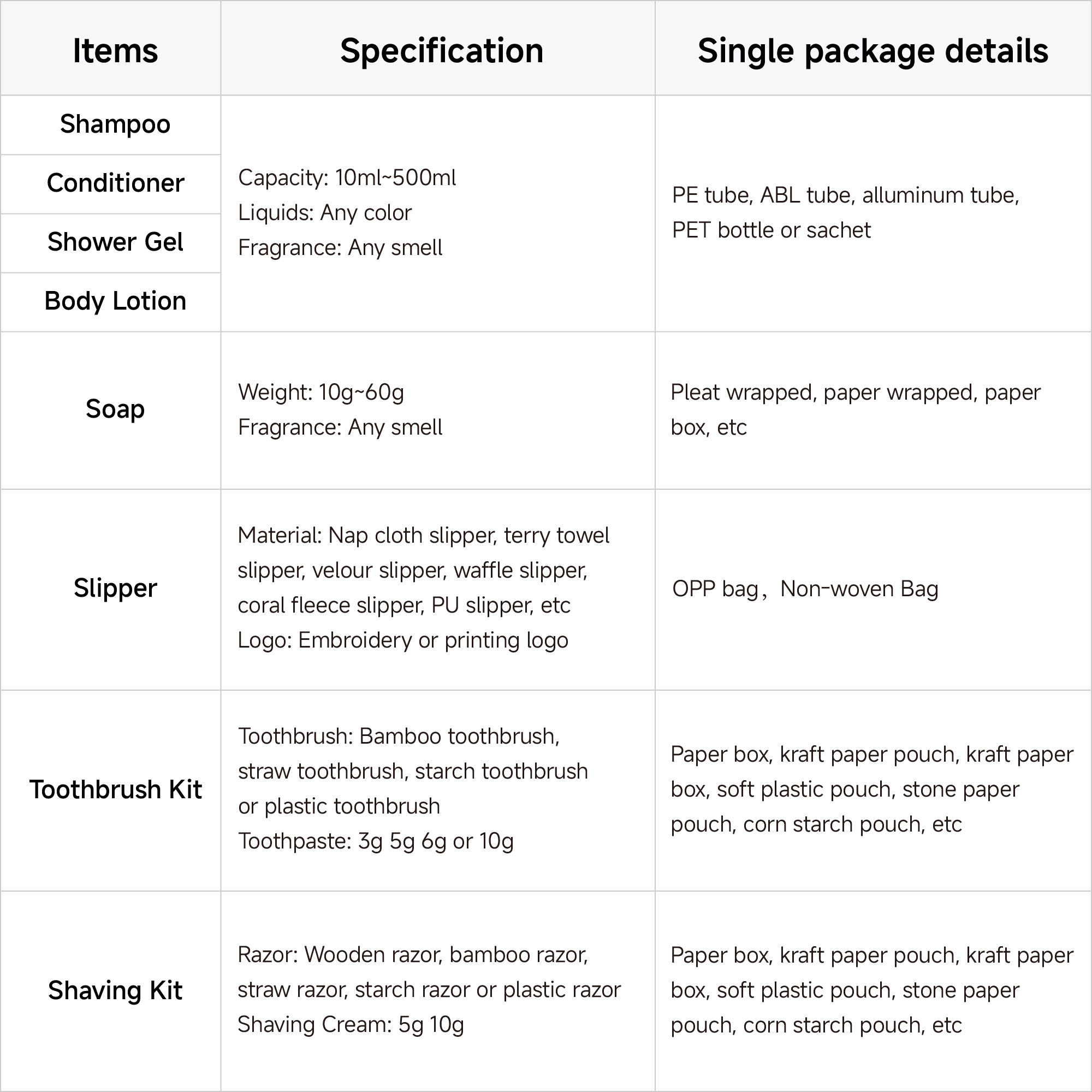Select the PE tube, ABL tube package text
This screenshot has width=1092, height=1092.
pos(845,195)
